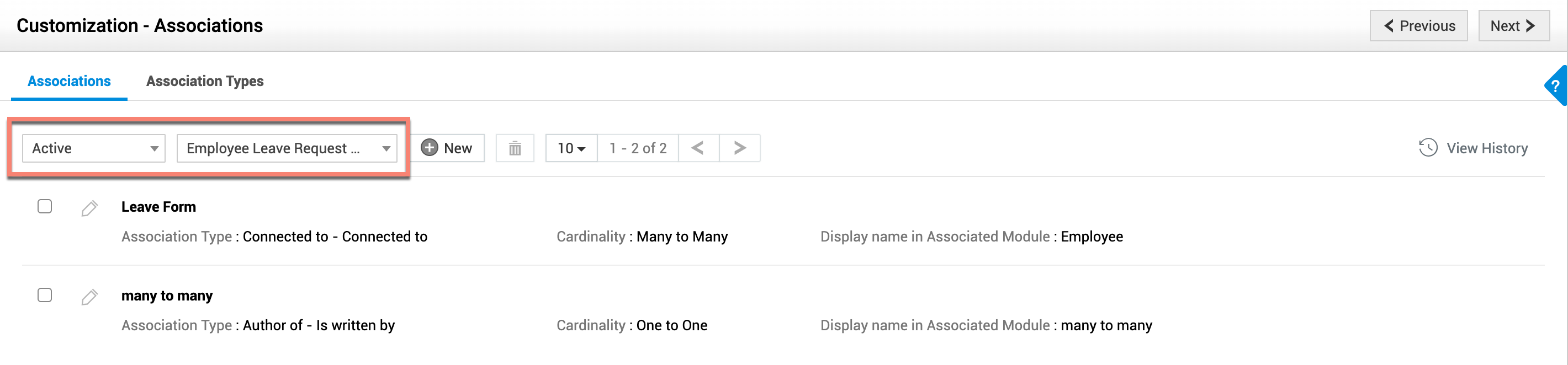Select the Associations tab
The image size is (1568, 365).
point(69,81)
